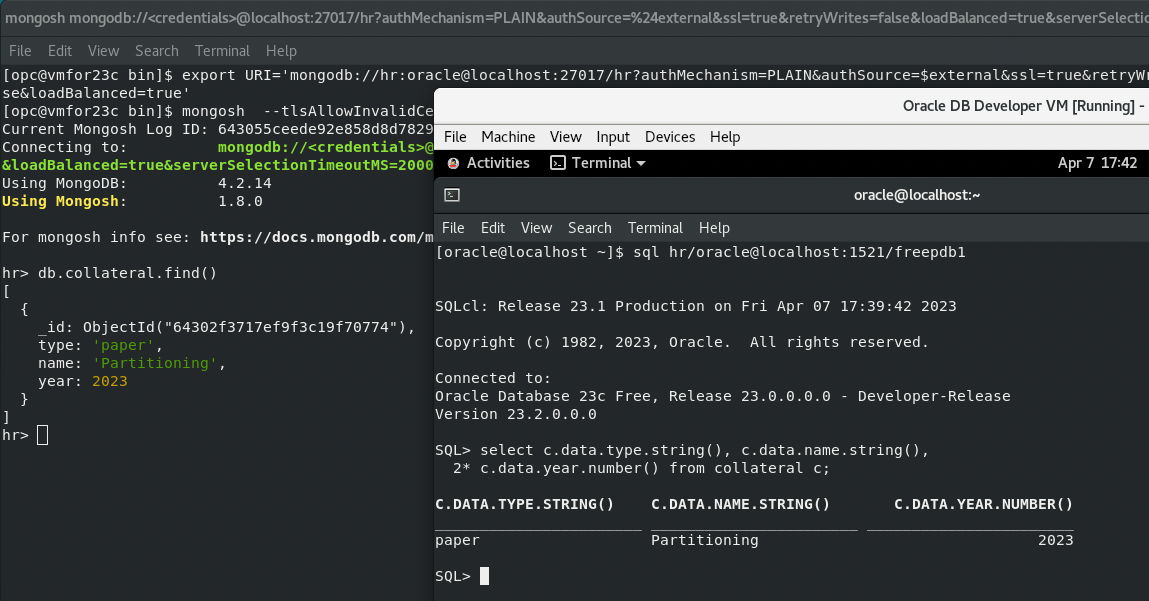The image size is (1149, 601).
Task: Click the SQL> prompt to place the cursor
Action: click(483, 576)
